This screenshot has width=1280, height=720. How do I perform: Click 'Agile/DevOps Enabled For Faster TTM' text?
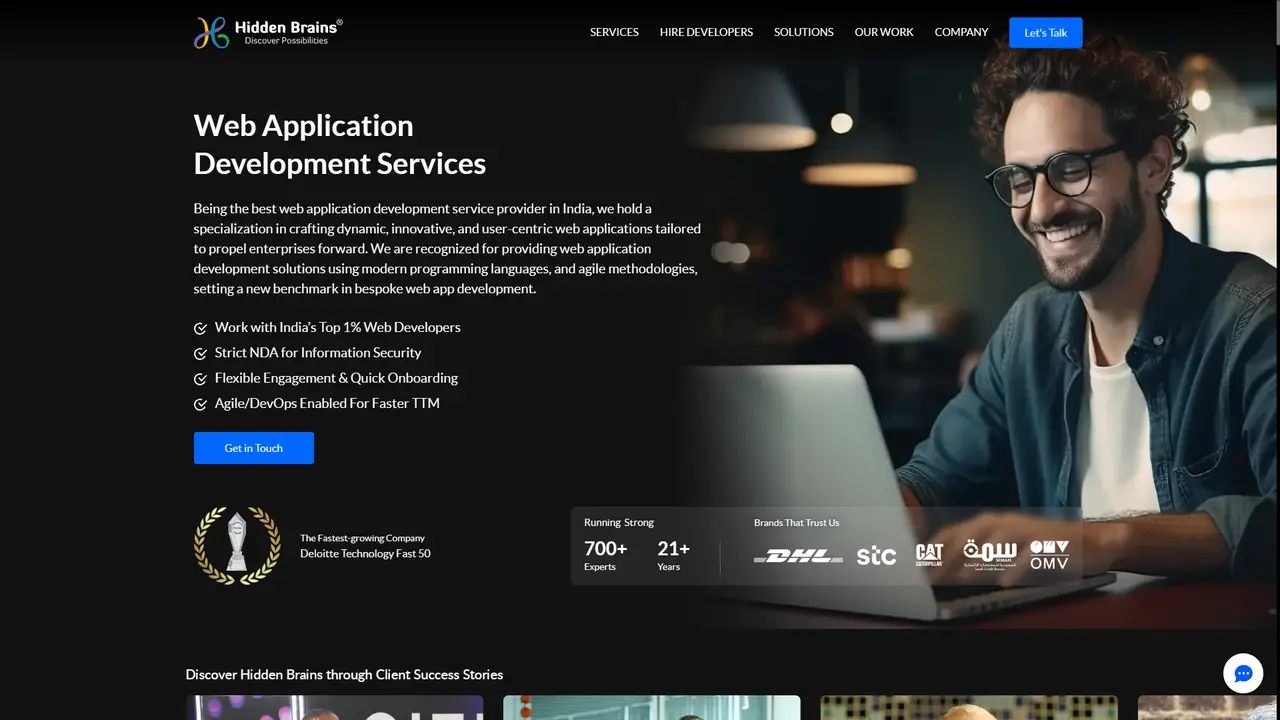[327, 403]
